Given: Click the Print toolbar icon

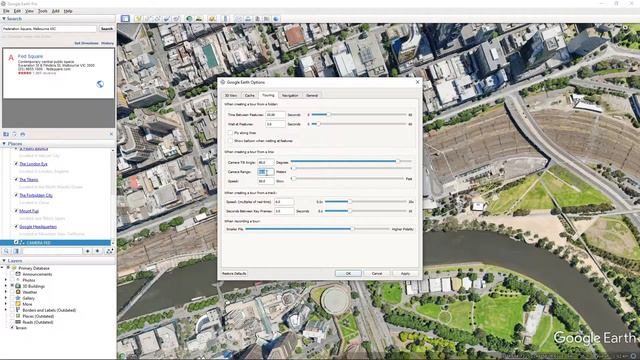Looking at the screenshot, I should coord(248,19).
